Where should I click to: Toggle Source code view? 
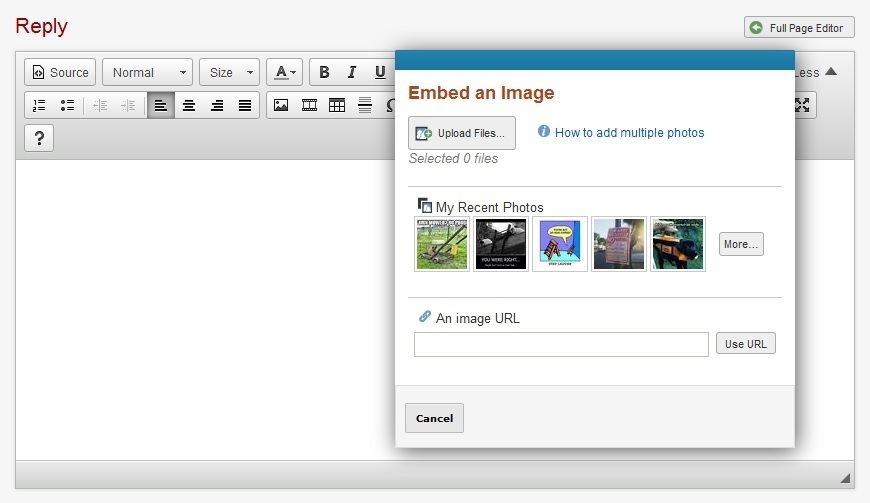tap(60, 72)
